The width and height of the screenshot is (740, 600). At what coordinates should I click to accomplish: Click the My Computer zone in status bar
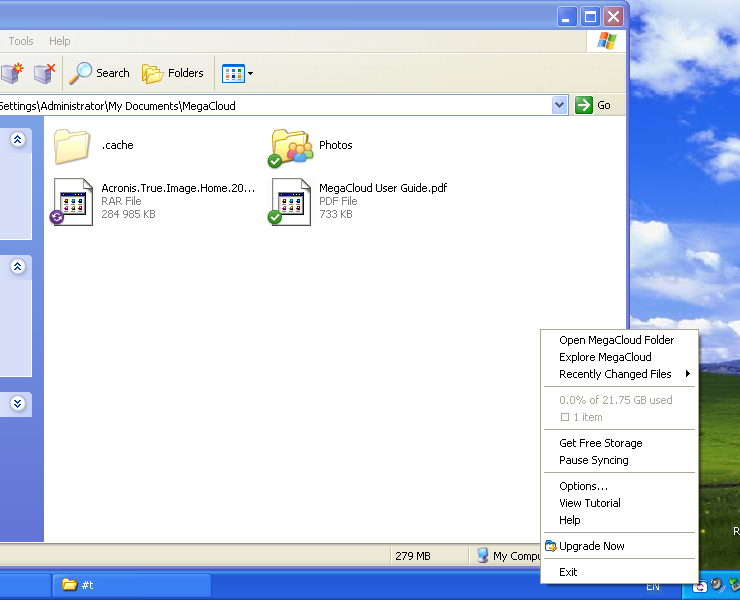pyautogui.click(x=508, y=556)
